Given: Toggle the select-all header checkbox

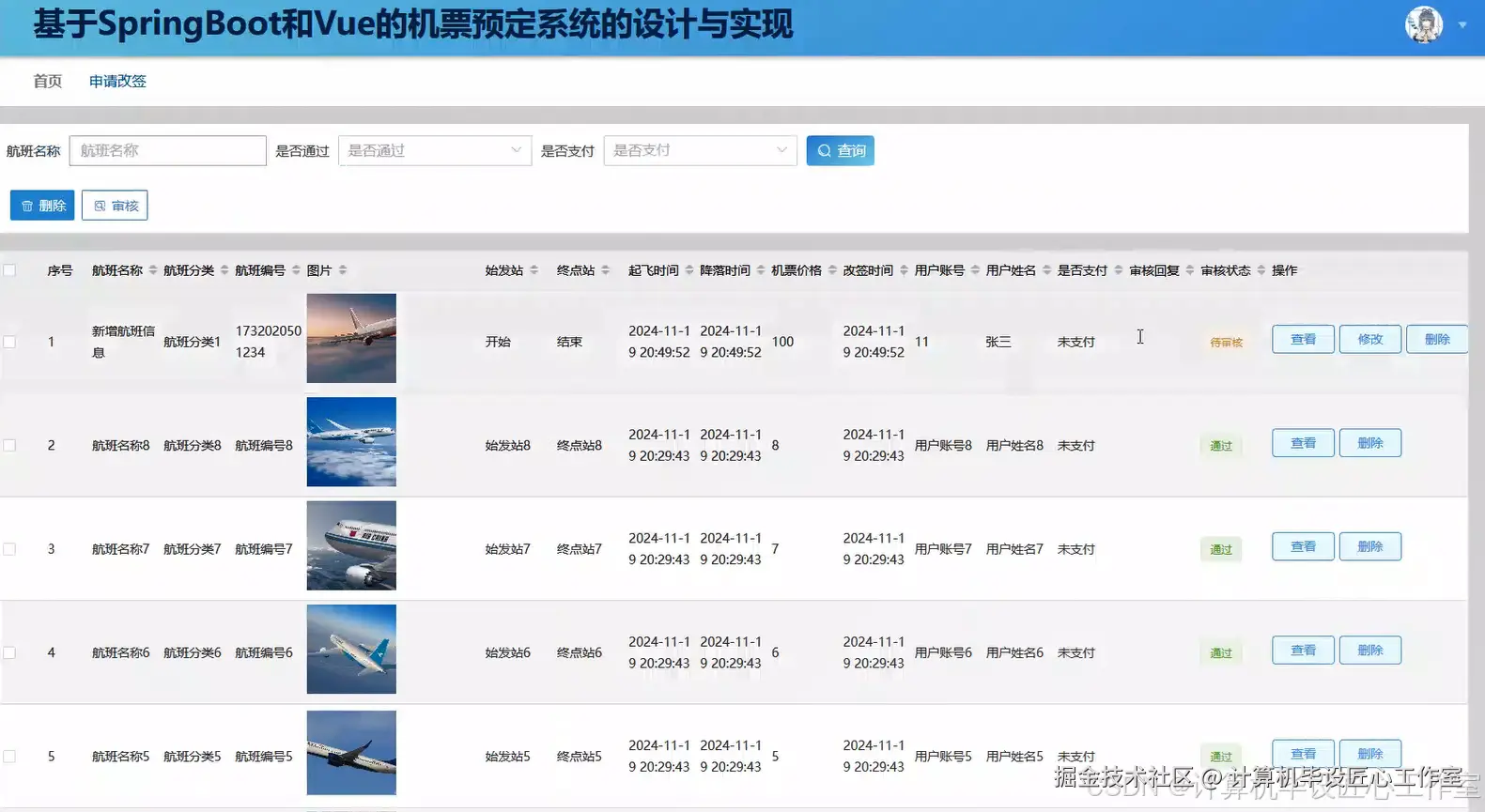Looking at the screenshot, I should [9, 270].
